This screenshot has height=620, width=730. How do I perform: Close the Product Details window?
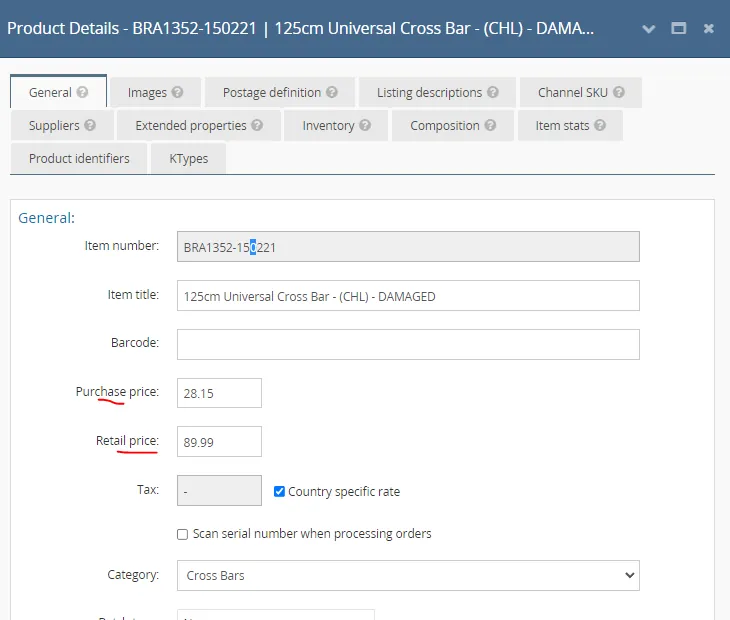[x=709, y=28]
